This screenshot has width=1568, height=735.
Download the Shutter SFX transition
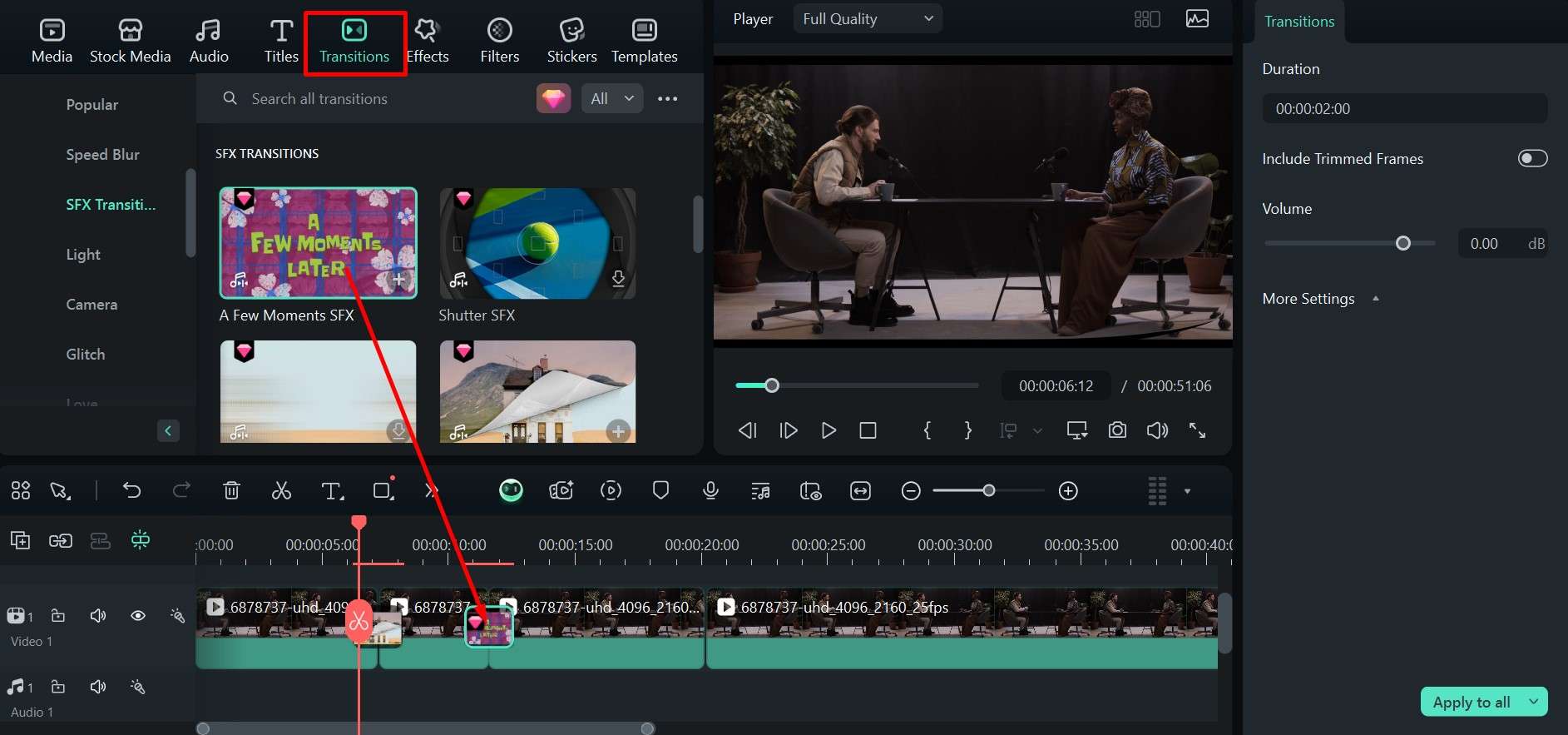(618, 279)
